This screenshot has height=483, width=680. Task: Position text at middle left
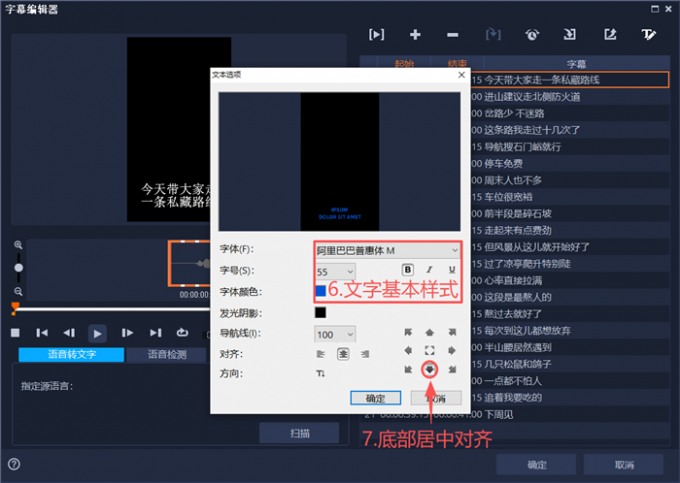point(408,350)
